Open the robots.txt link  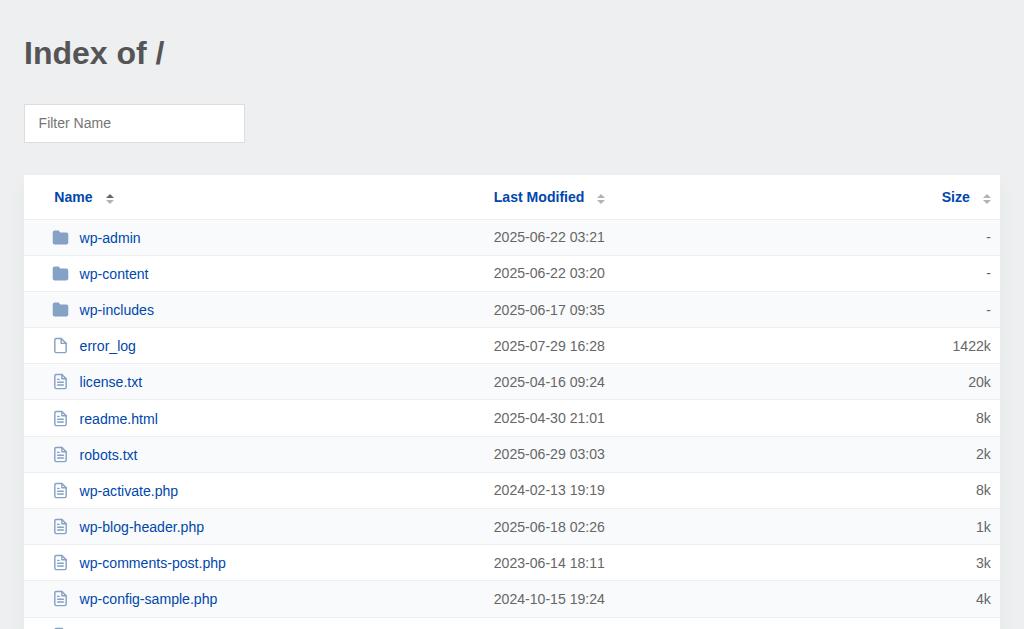108,455
